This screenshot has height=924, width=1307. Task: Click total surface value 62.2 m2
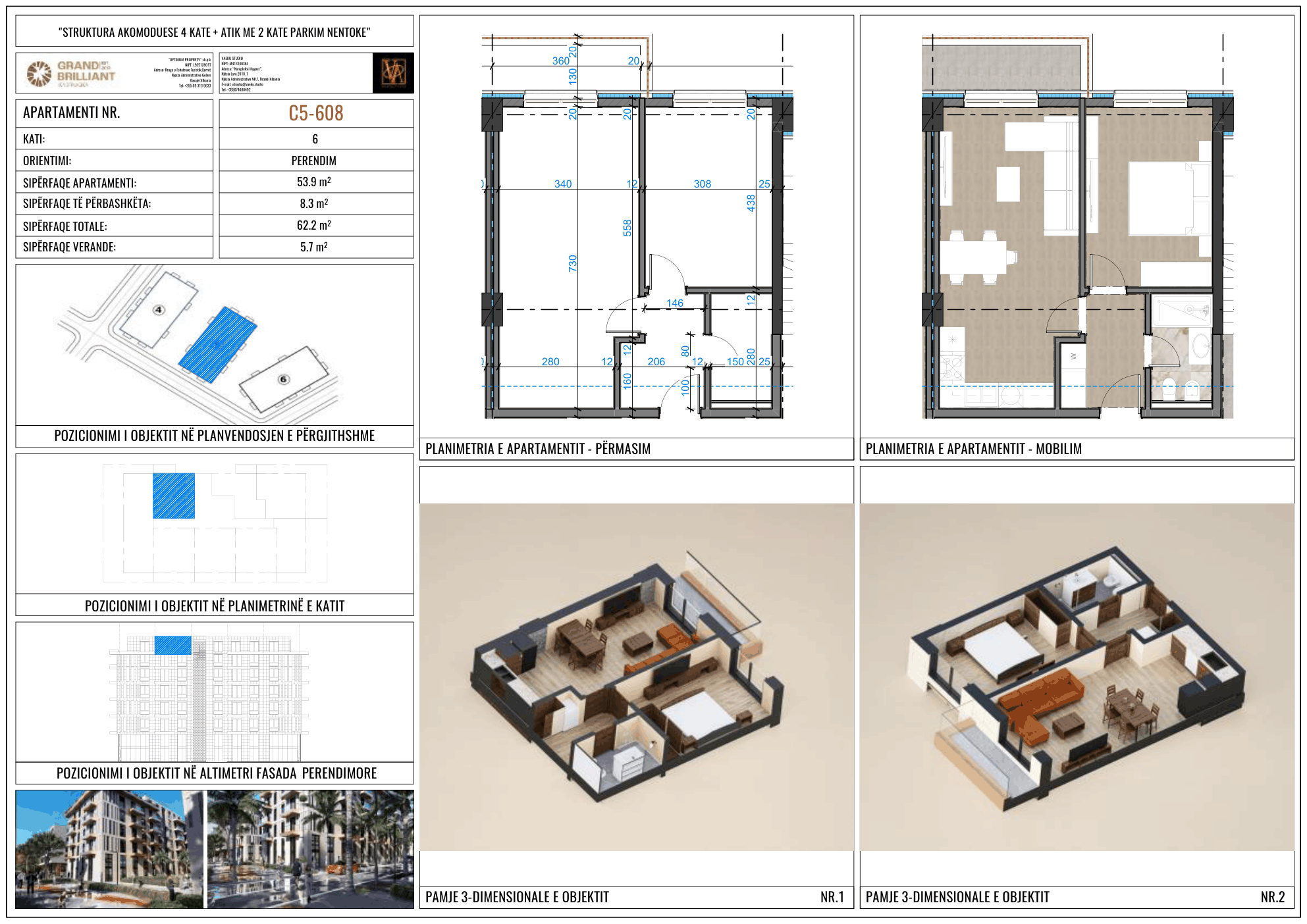(x=314, y=225)
